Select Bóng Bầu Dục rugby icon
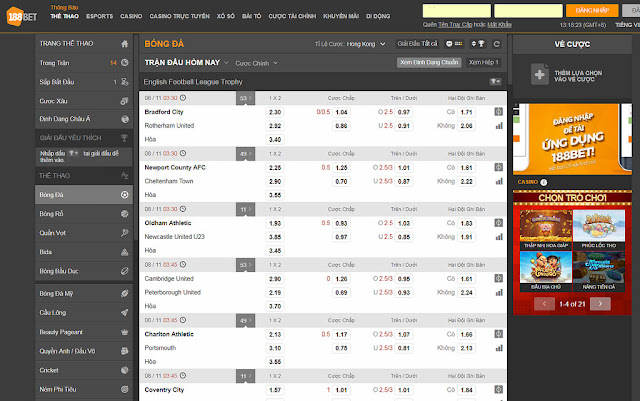 [x=124, y=271]
